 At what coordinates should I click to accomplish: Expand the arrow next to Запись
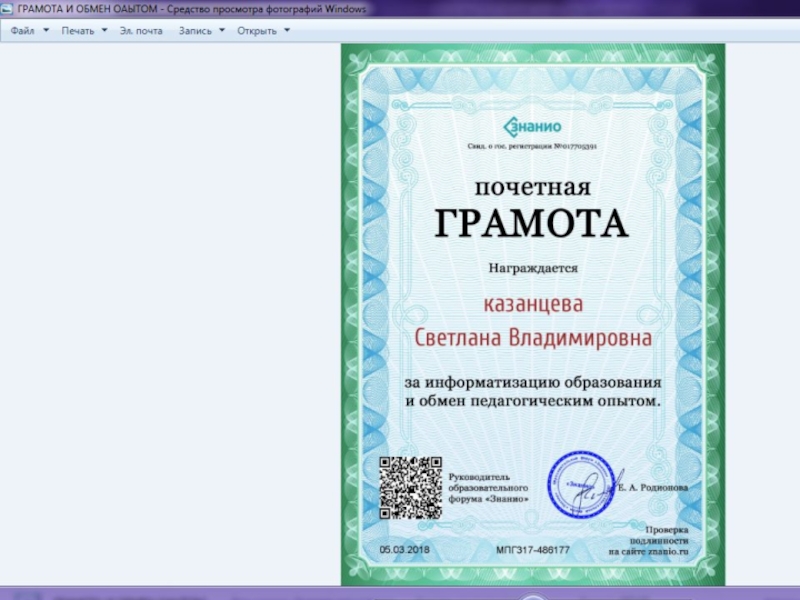tap(222, 30)
